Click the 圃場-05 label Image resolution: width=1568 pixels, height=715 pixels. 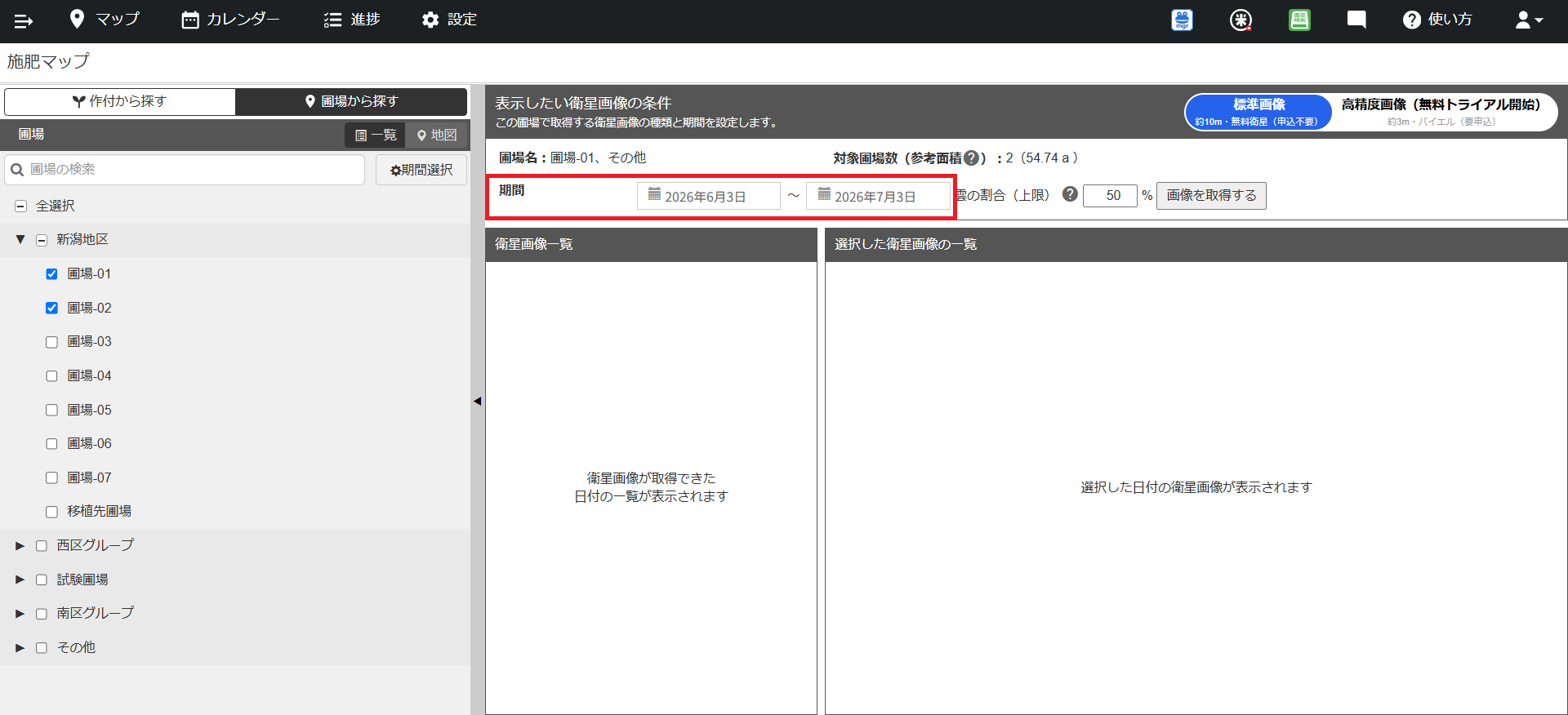point(89,411)
